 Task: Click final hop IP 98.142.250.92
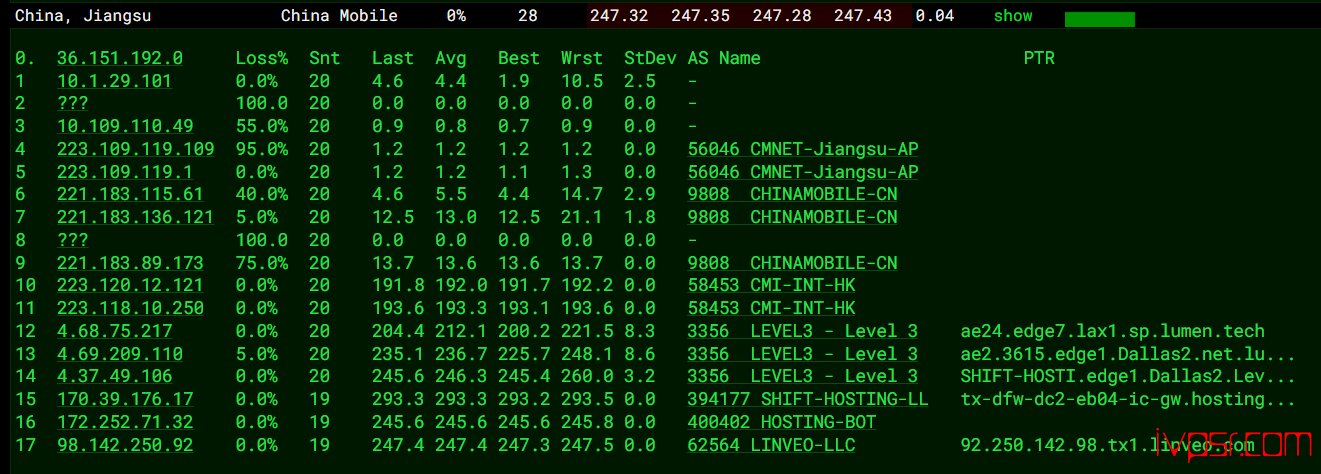pos(125,445)
